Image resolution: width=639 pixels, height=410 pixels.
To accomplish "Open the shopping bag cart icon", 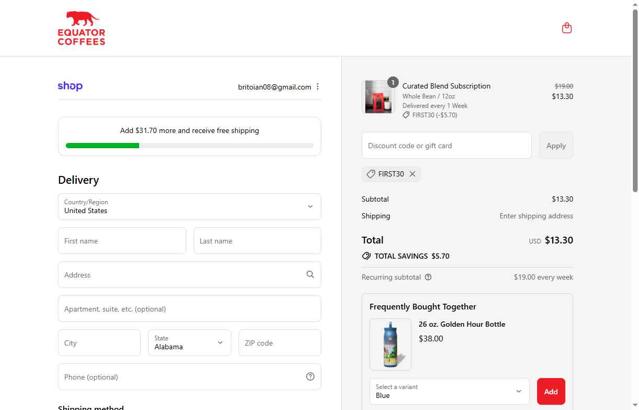I will tap(566, 28).
